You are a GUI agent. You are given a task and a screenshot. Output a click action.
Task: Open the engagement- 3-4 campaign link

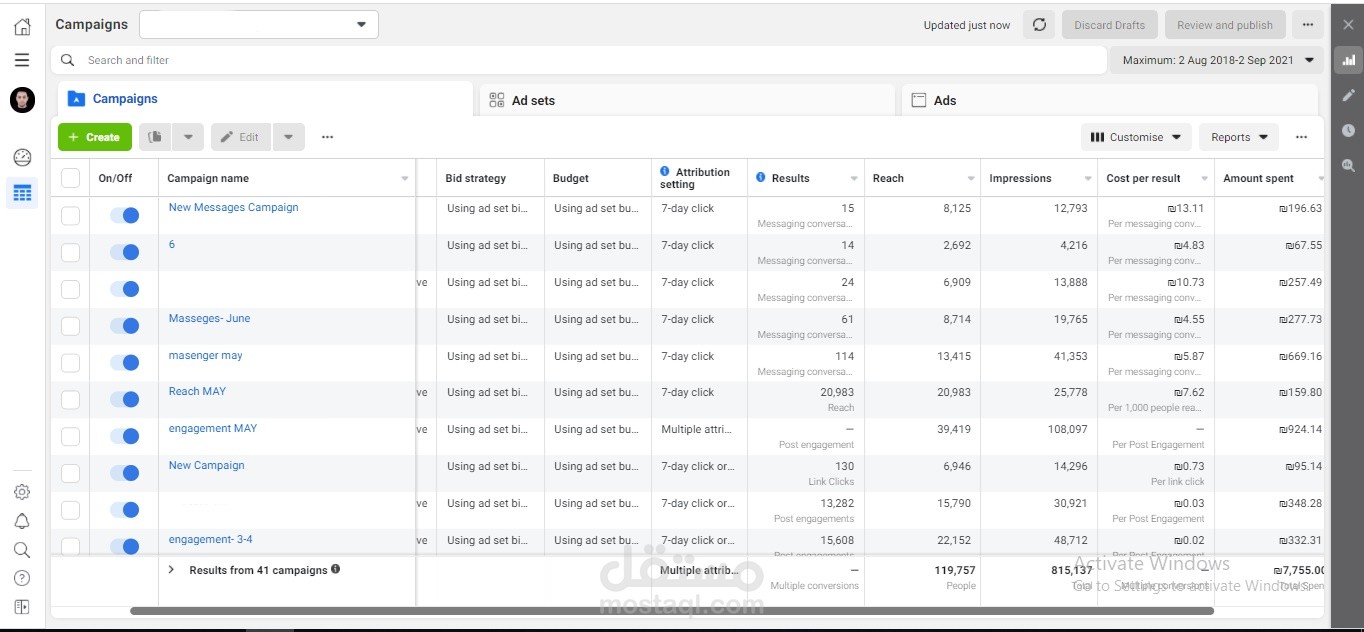(x=210, y=539)
